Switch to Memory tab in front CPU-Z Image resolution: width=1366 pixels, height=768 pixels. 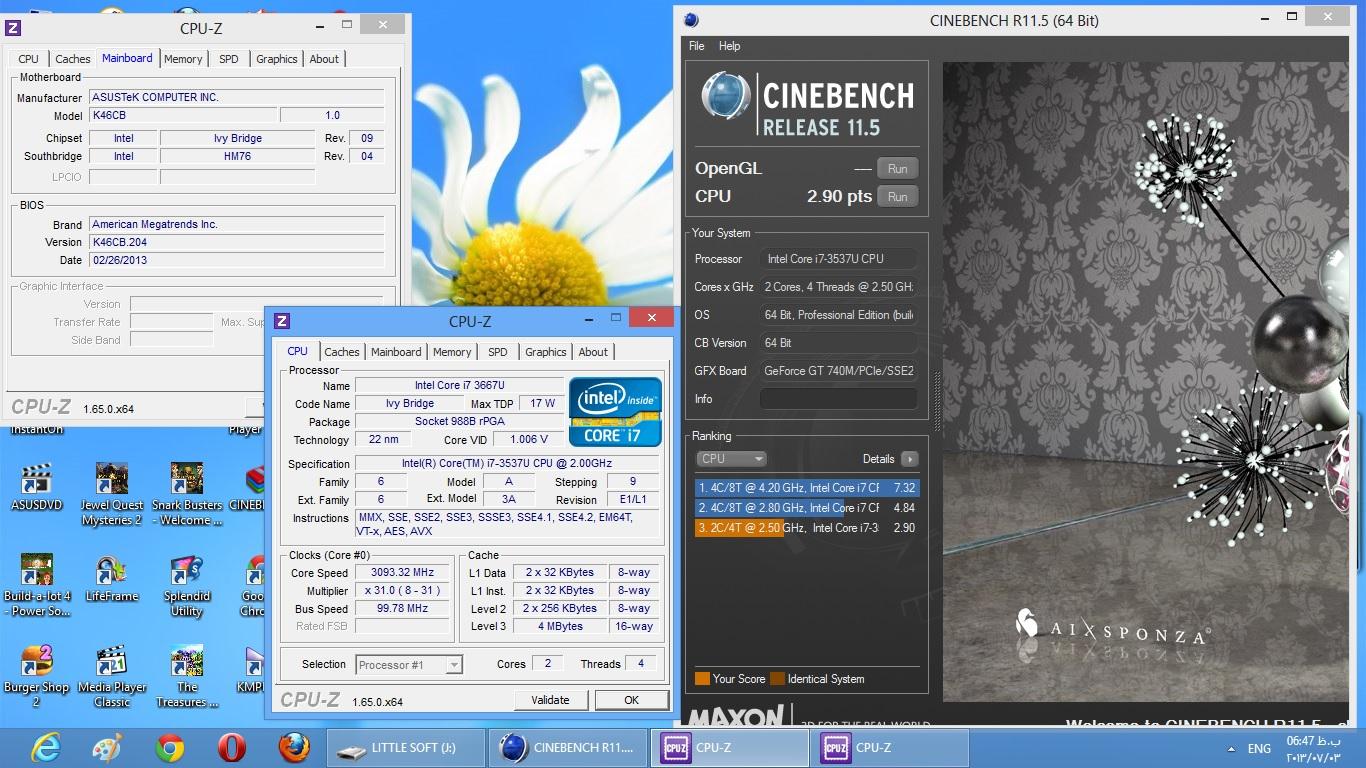(452, 352)
